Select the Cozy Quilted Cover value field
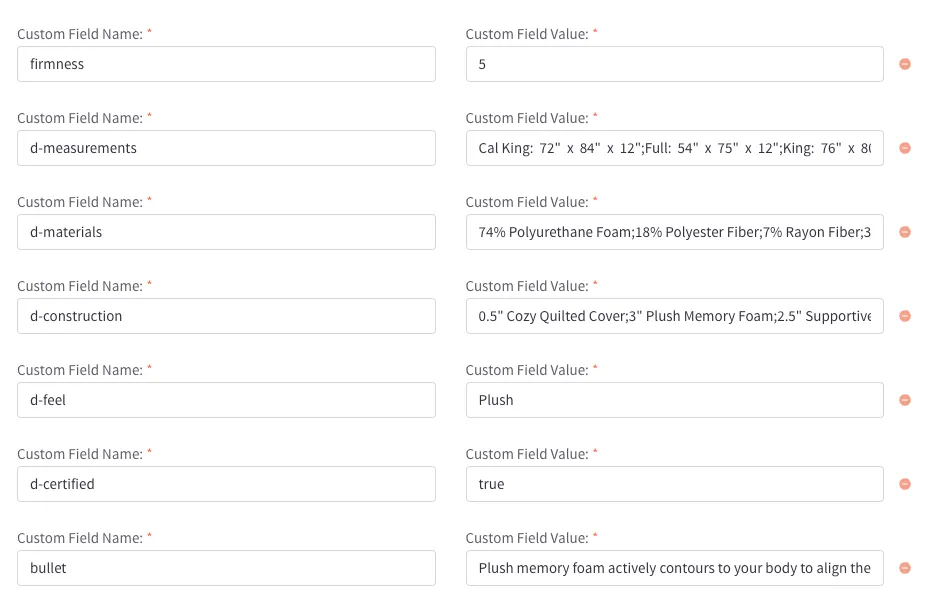 (x=674, y=315)
